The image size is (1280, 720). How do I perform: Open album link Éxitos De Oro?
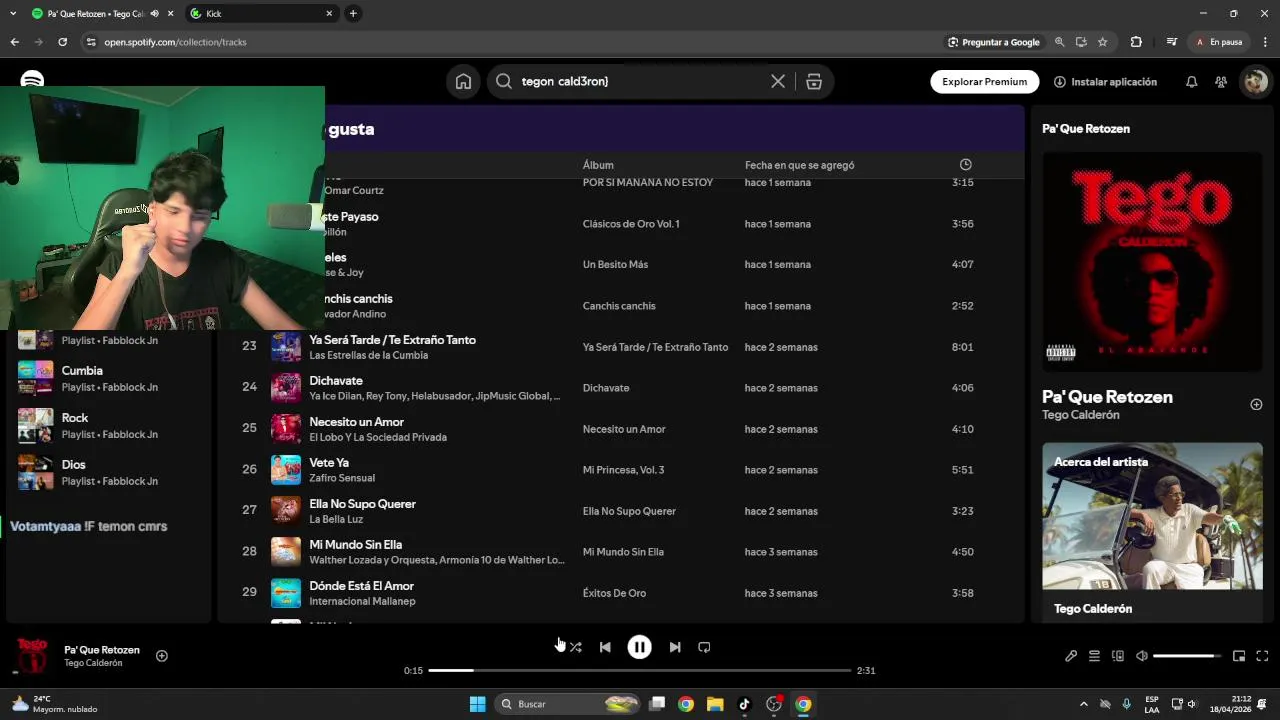(614, 593)
